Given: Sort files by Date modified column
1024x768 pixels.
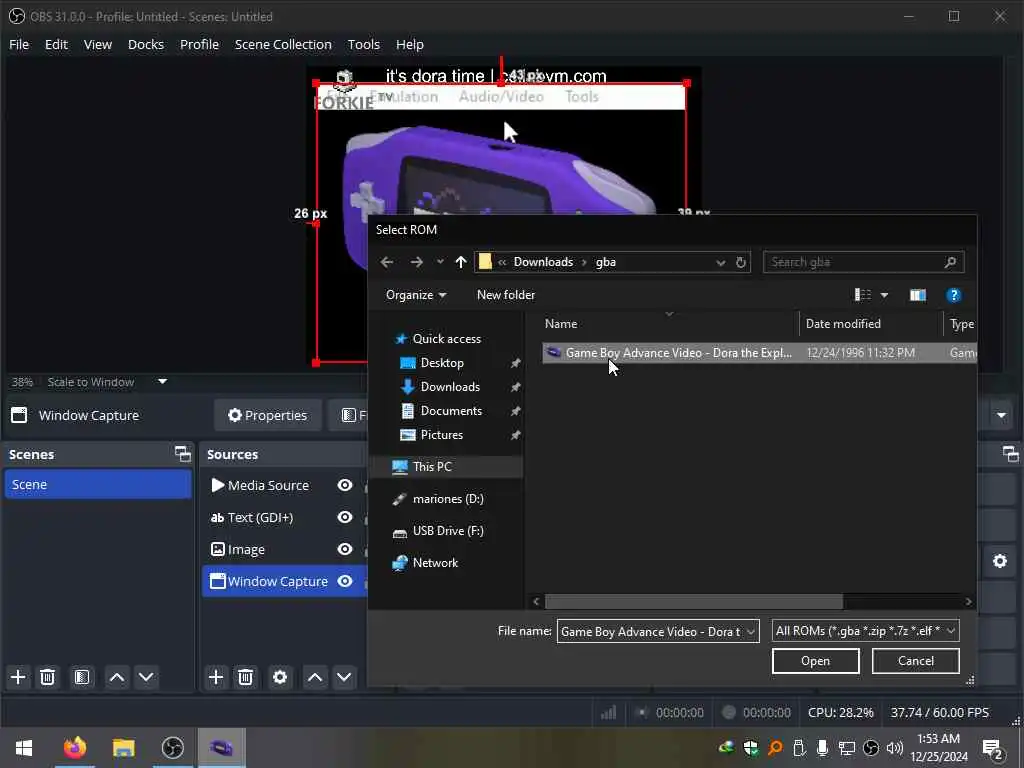Looking at the screenshot, I should 871,324.
